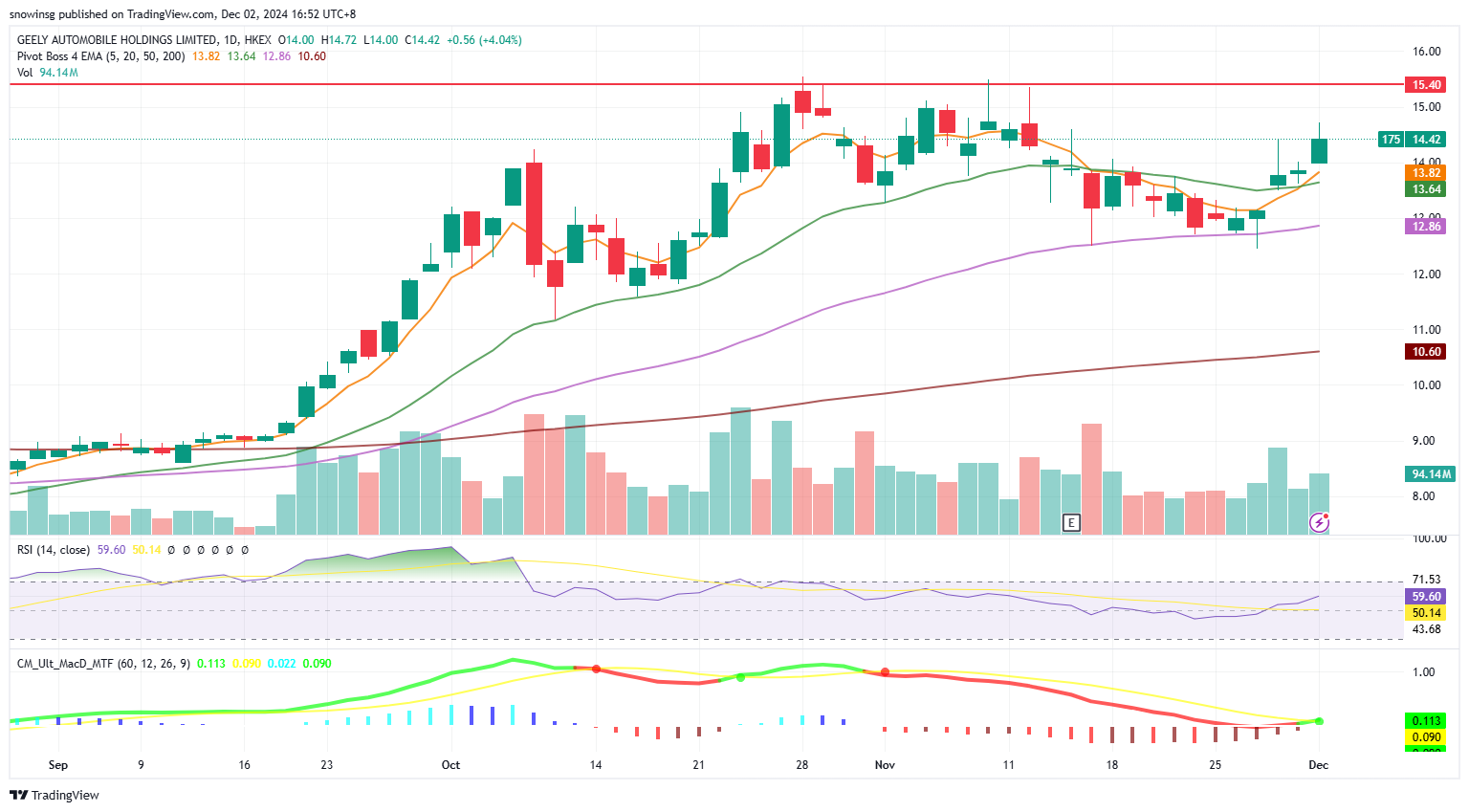
Task: Click the 16.00 price scale value
Action: tap(1427, 52)
